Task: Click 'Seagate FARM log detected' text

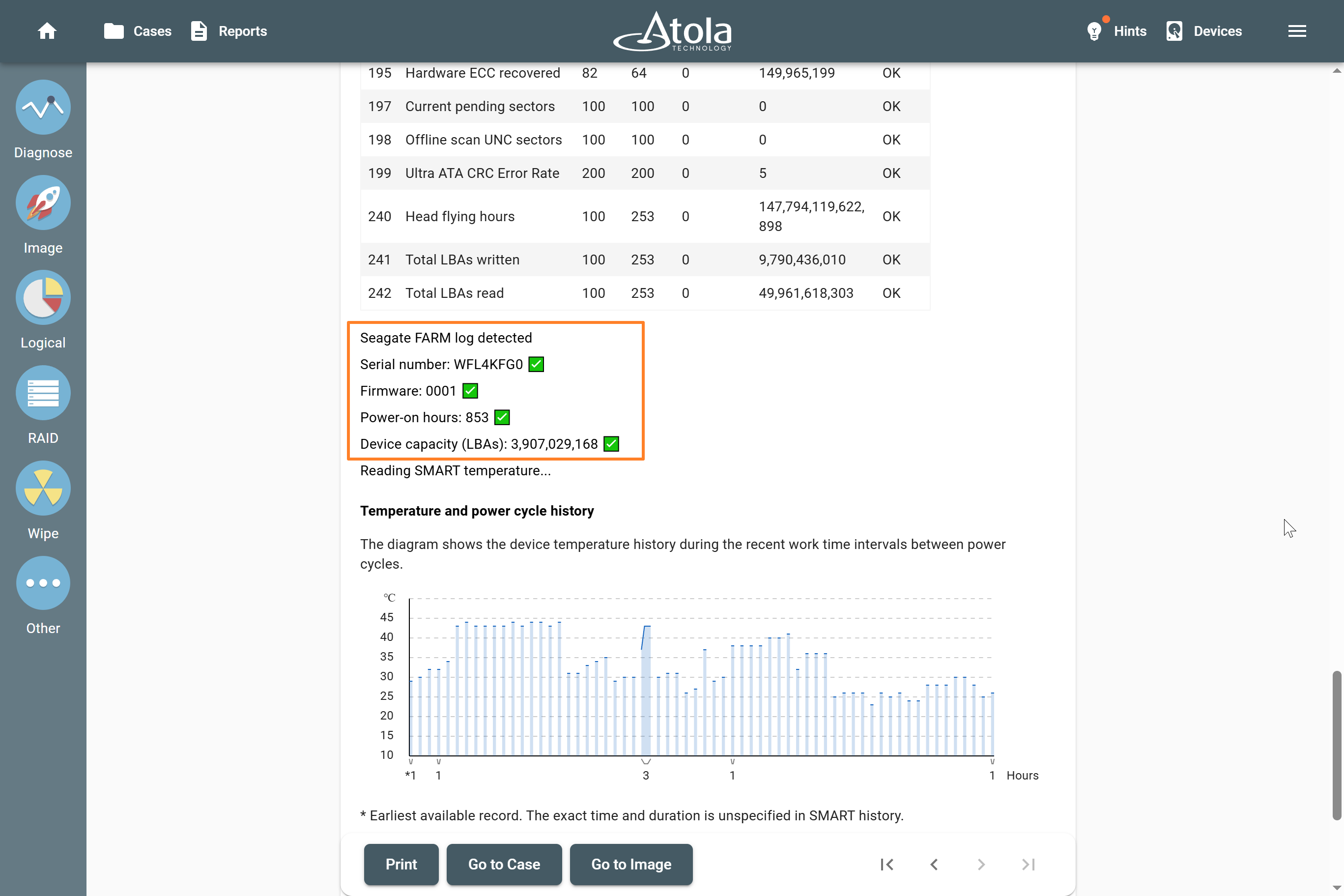Action: tap(446, 338)
